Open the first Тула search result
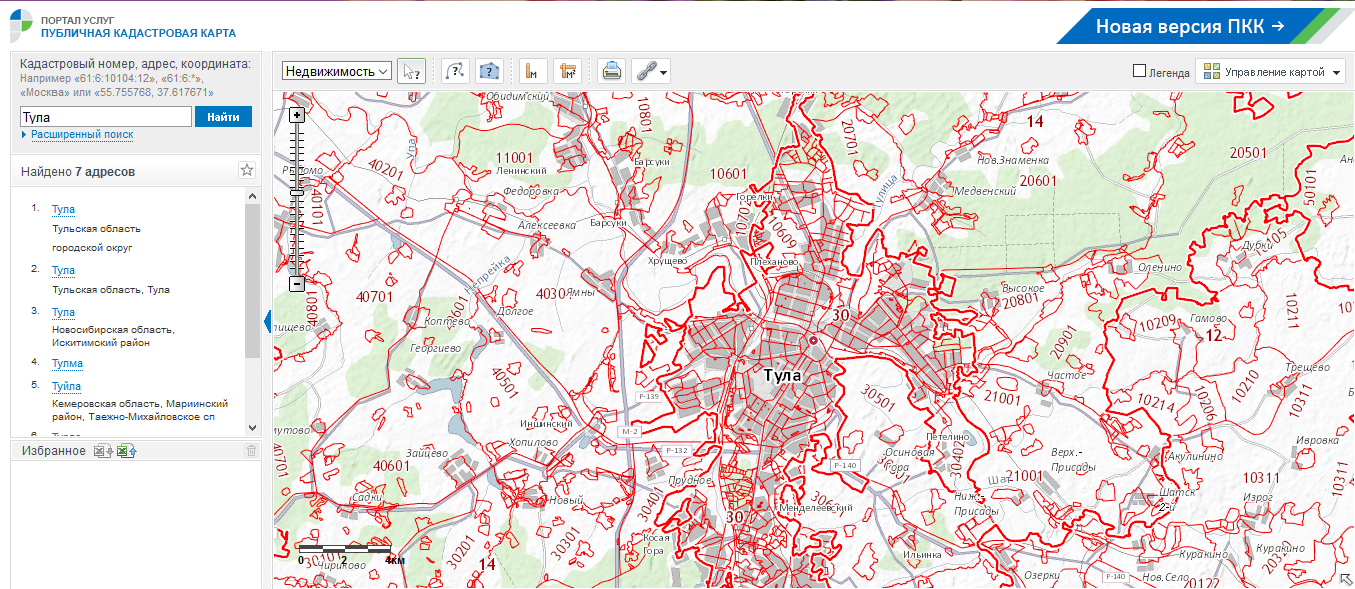The height and width of the screenshot is (589, 1355). coord(63,209)
